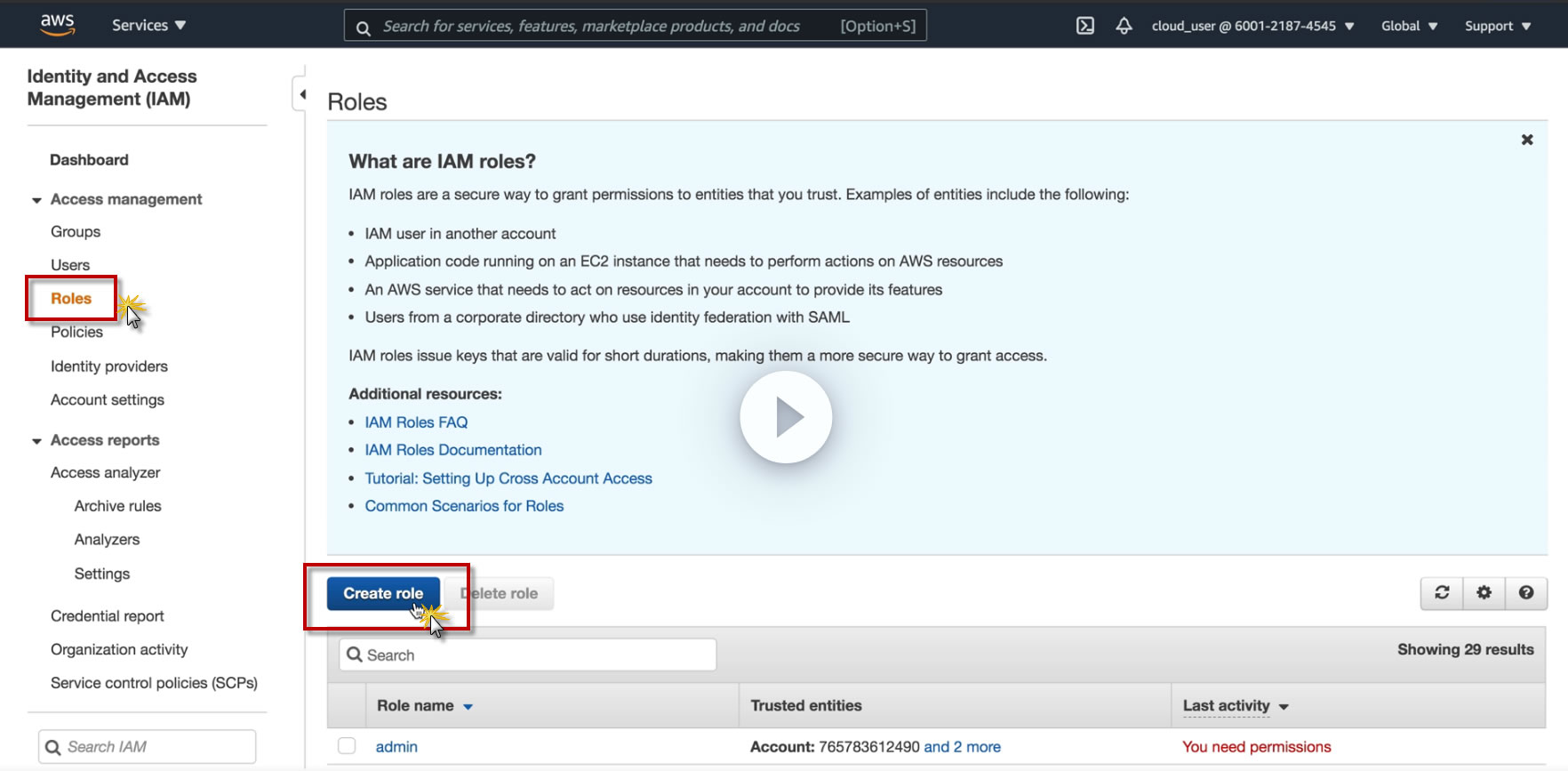Open the cloud_user account dropdown
Image resolution: width=1568 pixels, height=771 pixels.
tap(1252, 26)
